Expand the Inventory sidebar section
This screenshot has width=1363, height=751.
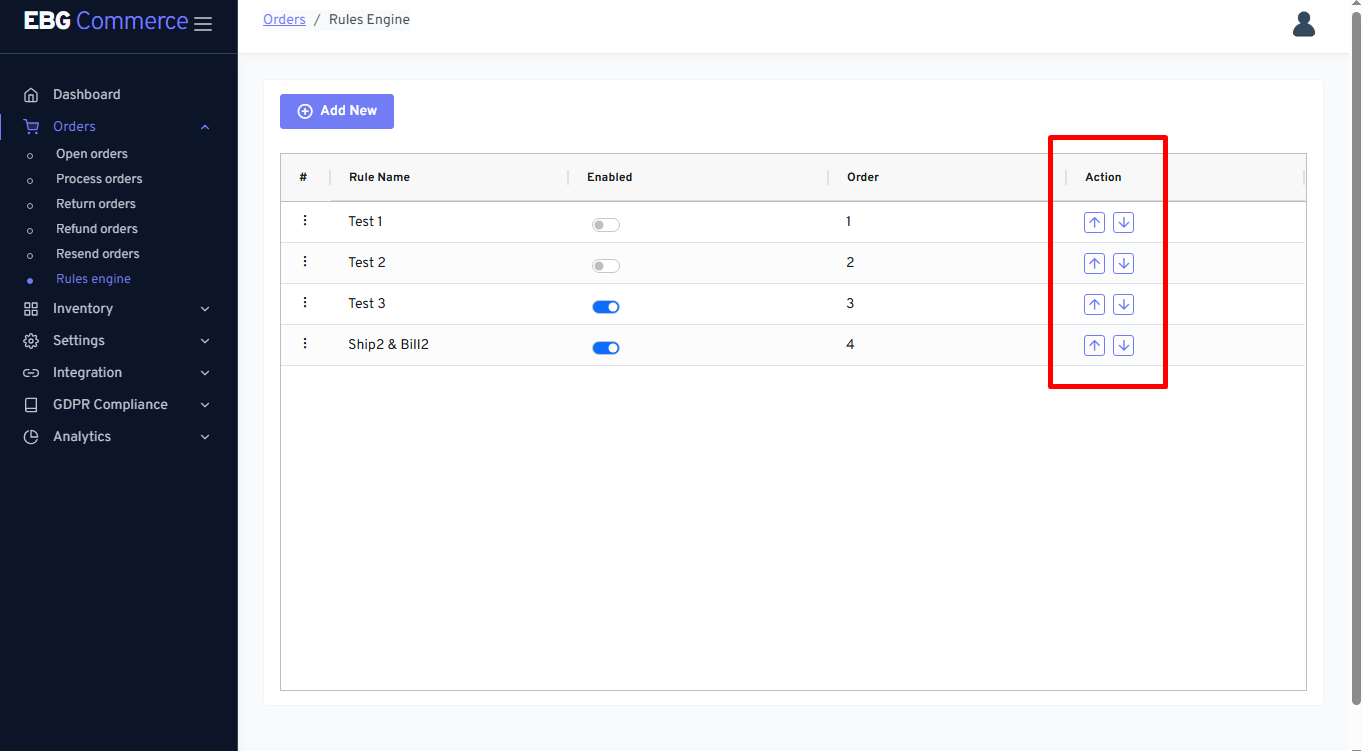118,309
